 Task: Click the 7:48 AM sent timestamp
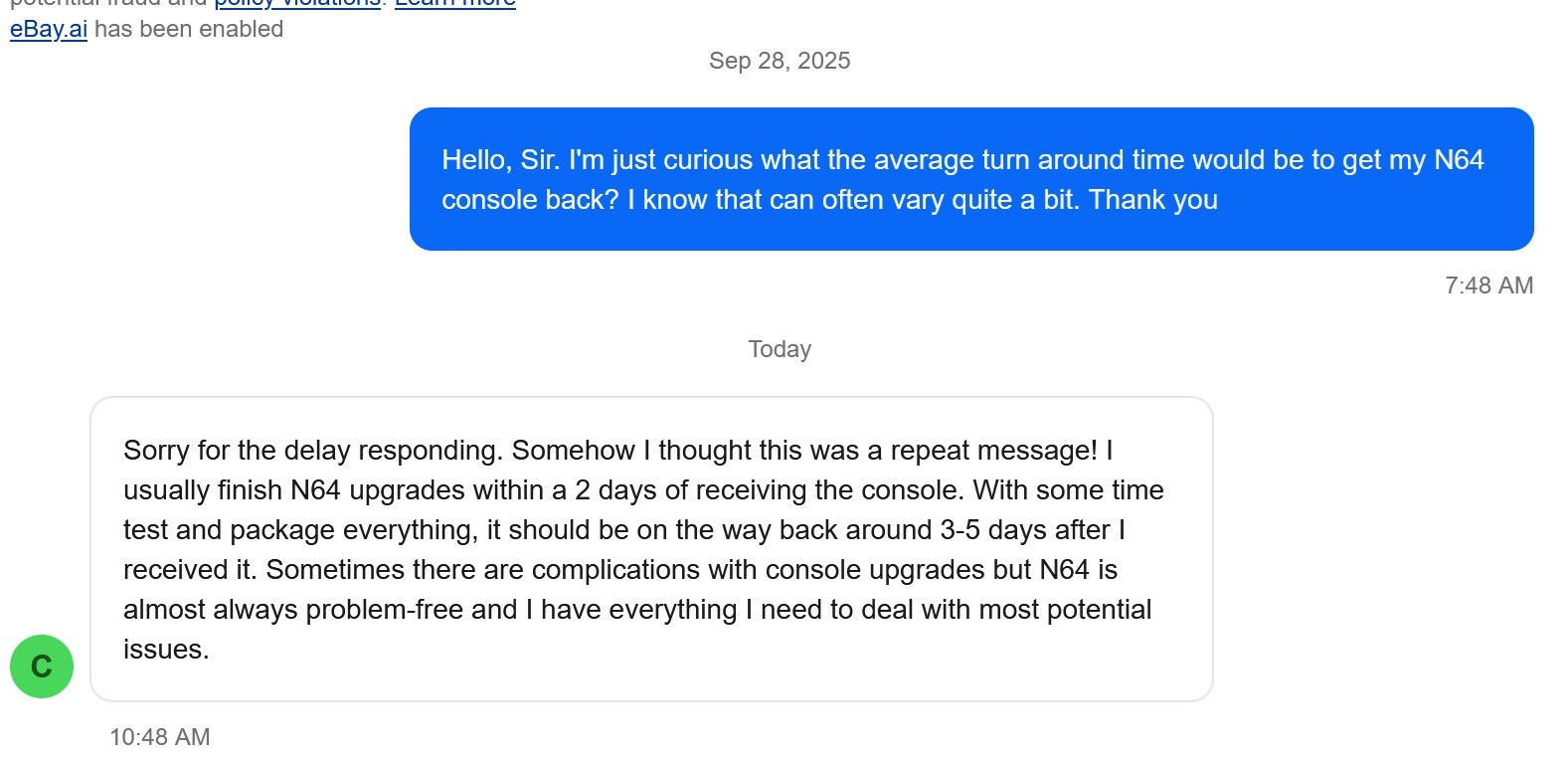(x=1488, y=285)
